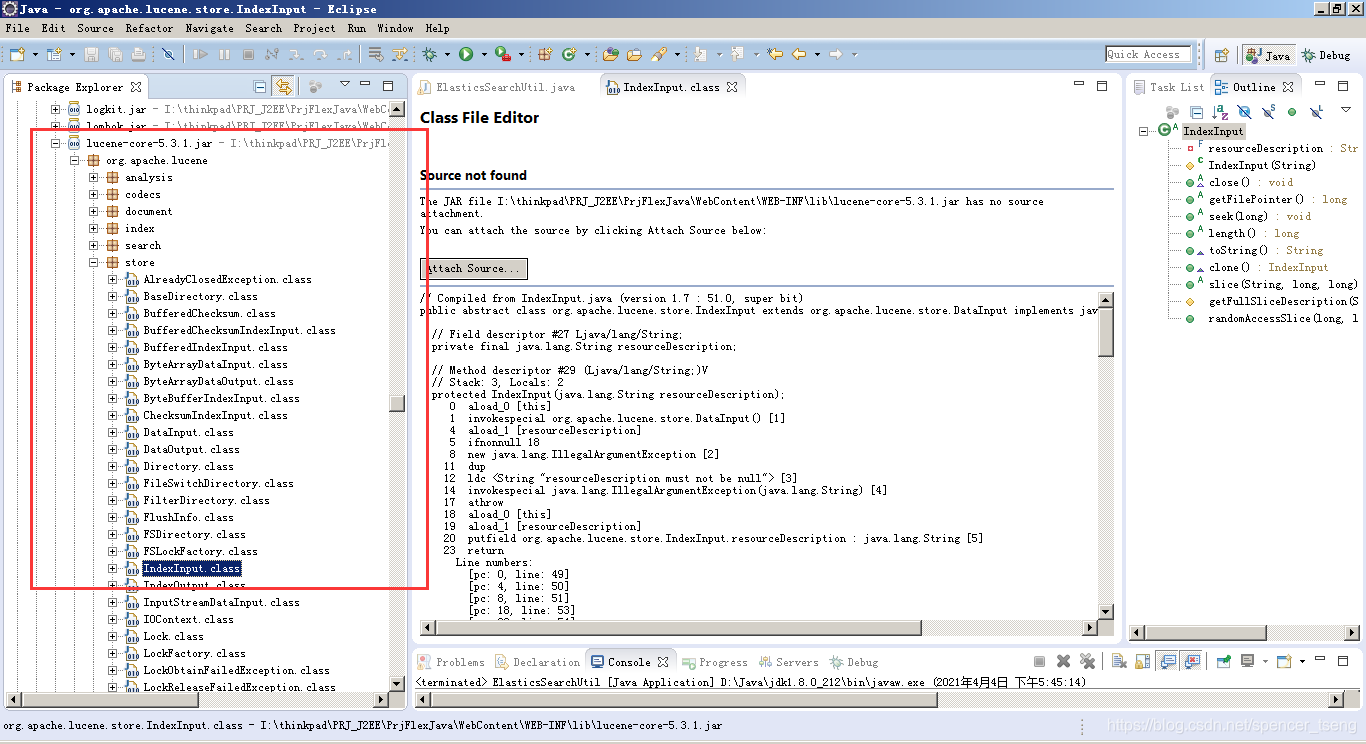Image resolution: width=1366 pixels, height=744 pixels.
Task: Run the application with the green Run icon
Action: point(466,55)
